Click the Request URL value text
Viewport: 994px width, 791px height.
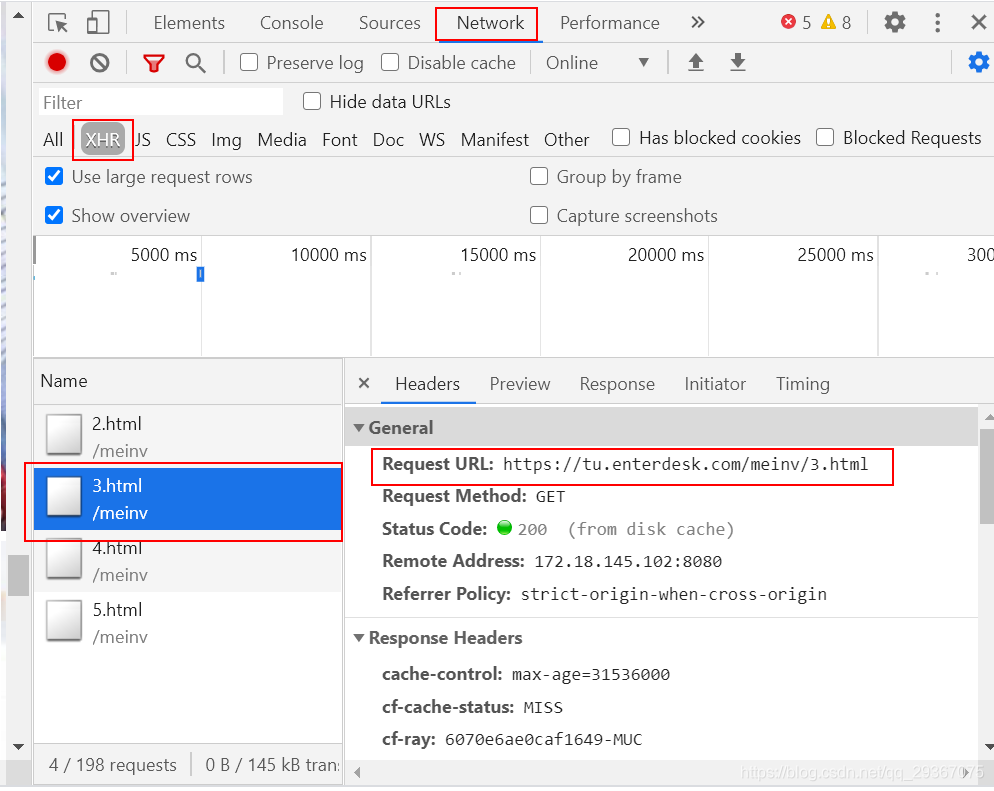click(685, 464)
